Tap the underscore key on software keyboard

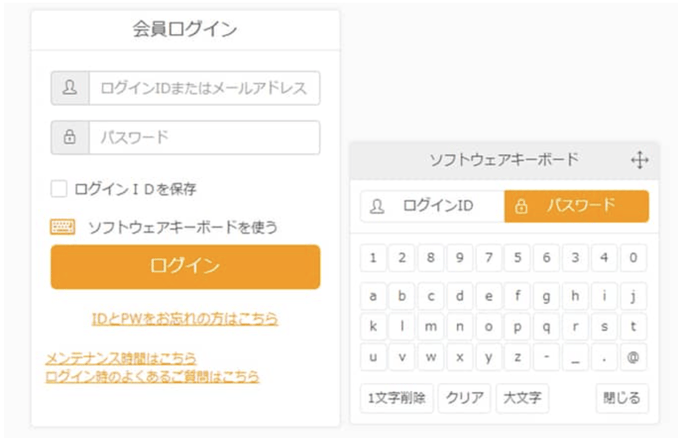click(x=575, y=357)
